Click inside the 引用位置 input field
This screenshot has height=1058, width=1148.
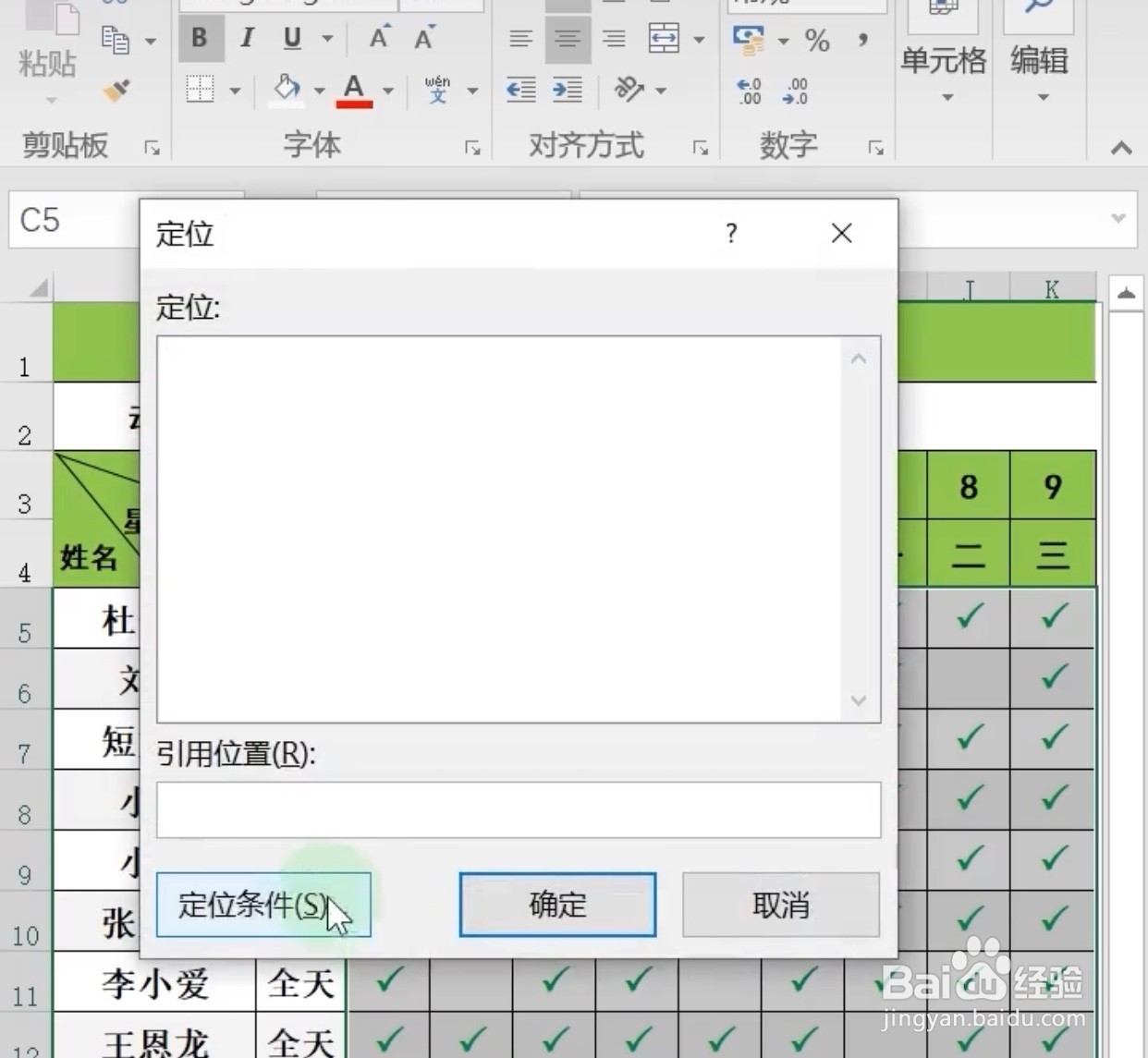pyautogui.click(x=518, y=809)
